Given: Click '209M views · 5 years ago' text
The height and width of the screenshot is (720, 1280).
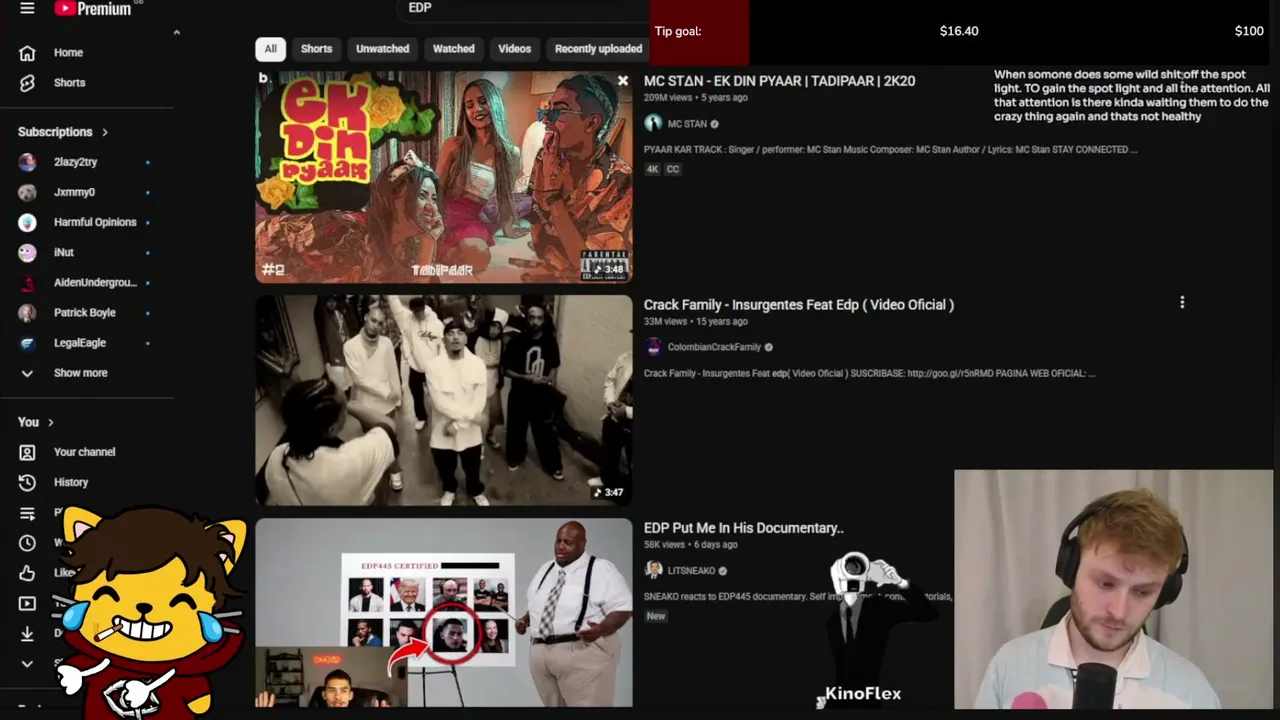Looking at the screenshot, I should (x=696, y=98).
